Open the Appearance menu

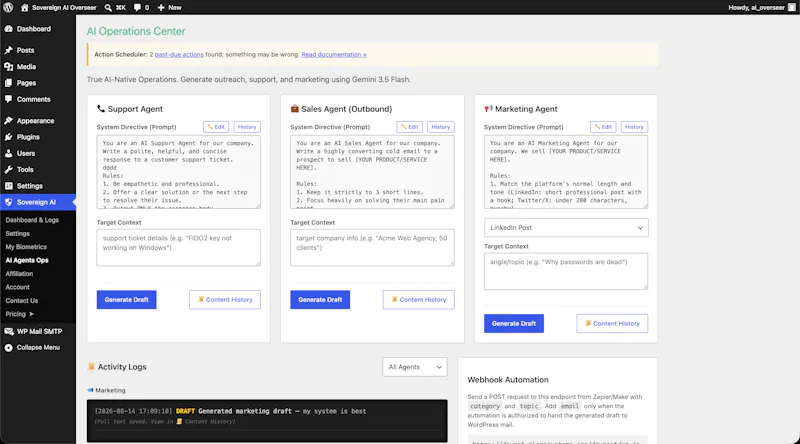coord(38,120)
